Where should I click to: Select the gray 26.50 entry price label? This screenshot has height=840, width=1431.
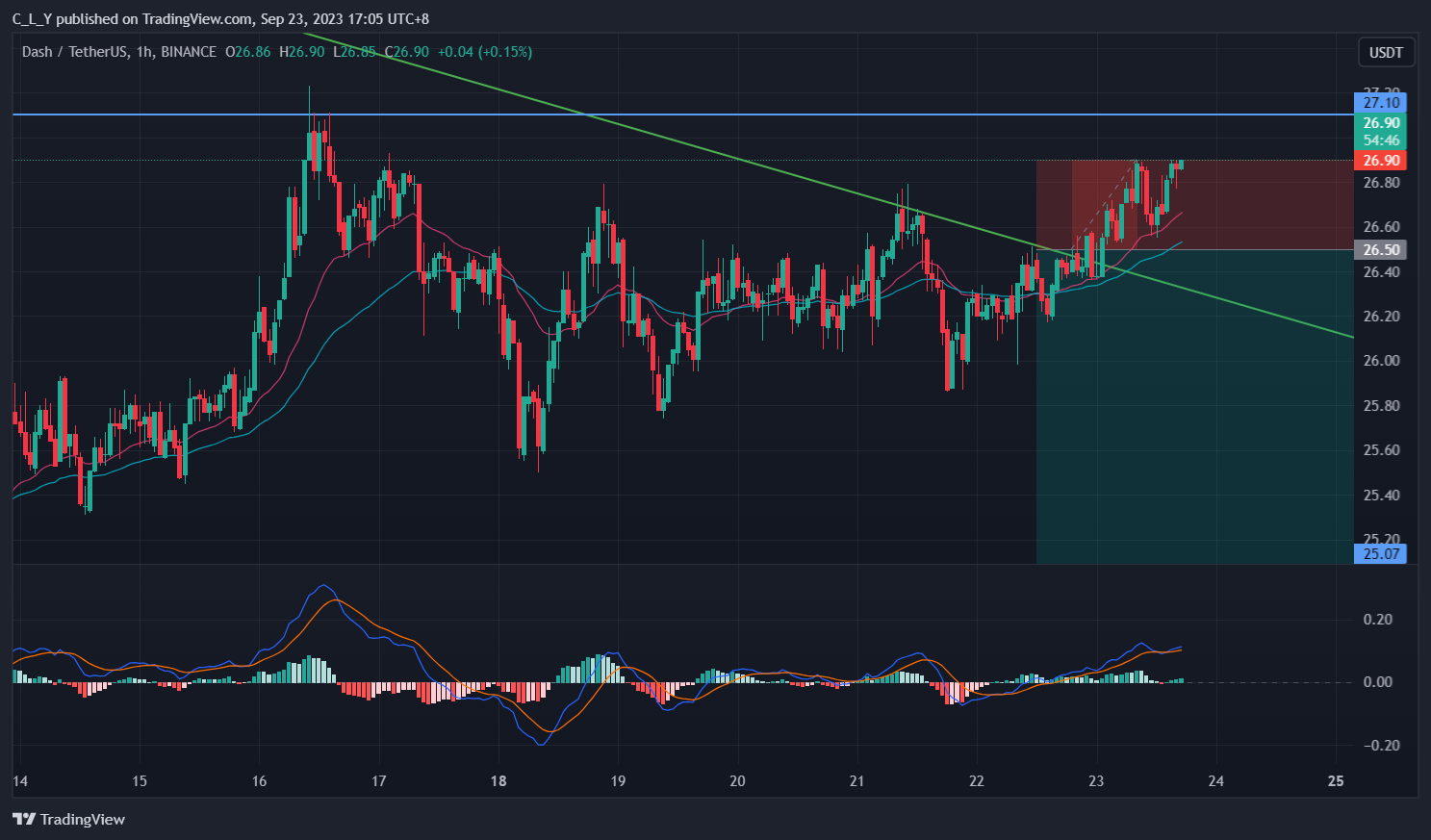(1381, 249)
